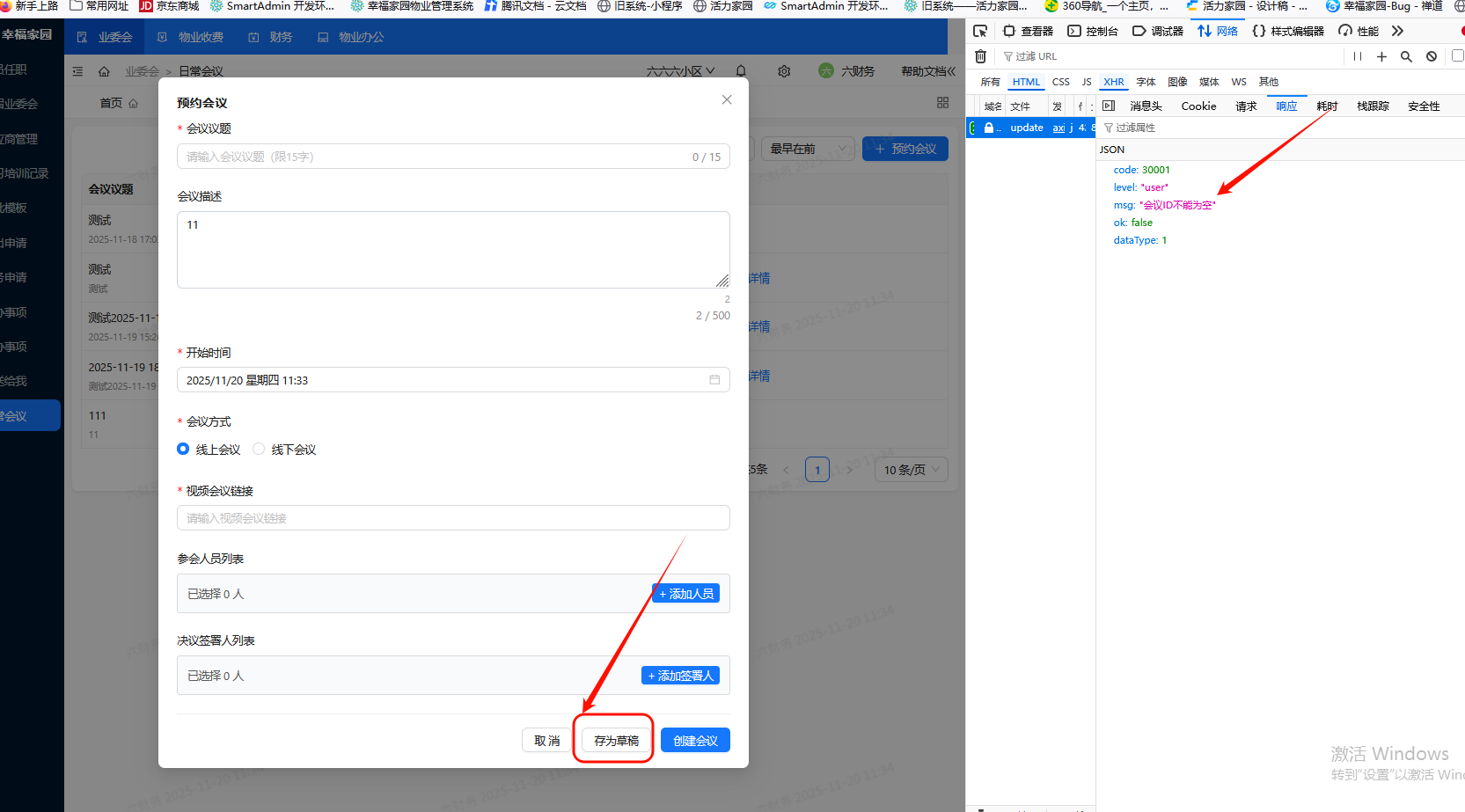Open the request blocking icon
This screenshot has width=1465, height=812.
1432,56
